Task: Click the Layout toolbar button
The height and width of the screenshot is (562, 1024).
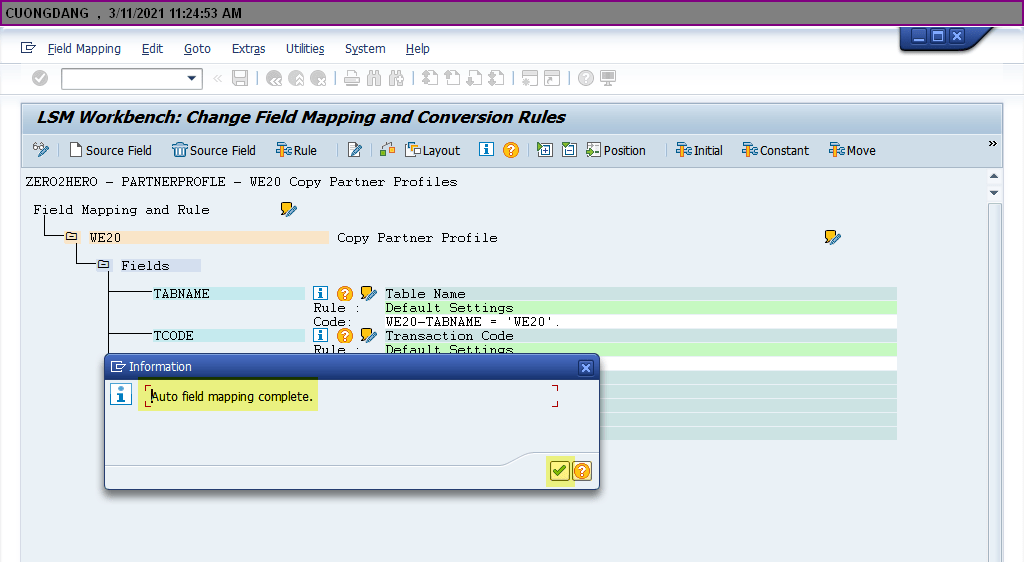Action: tap(432, 150)
